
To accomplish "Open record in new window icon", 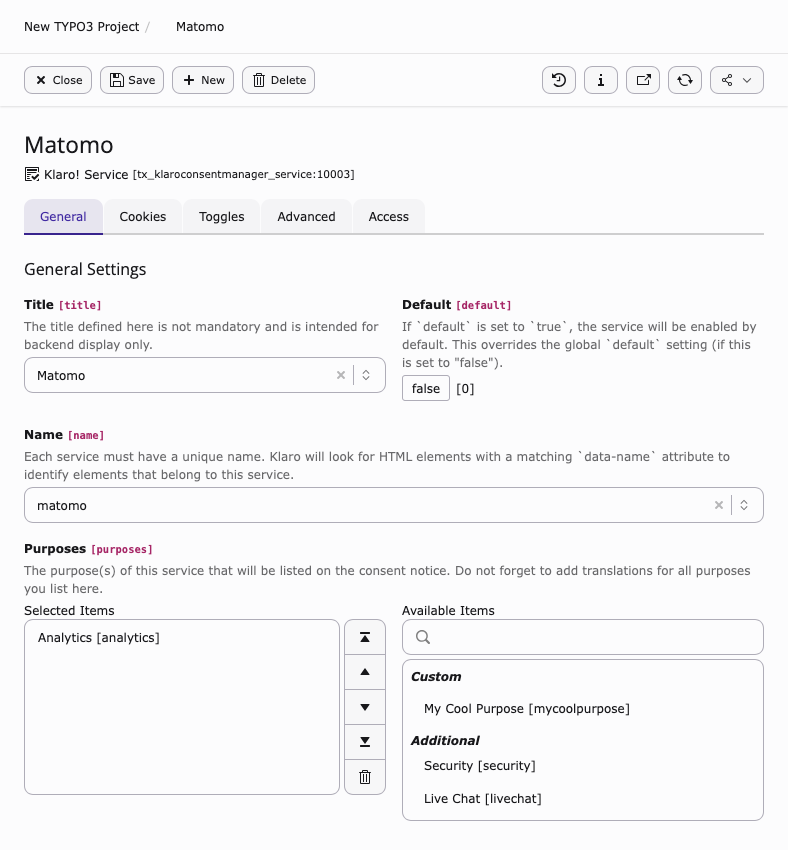I will pyautogui.click(x=643, y=80).
